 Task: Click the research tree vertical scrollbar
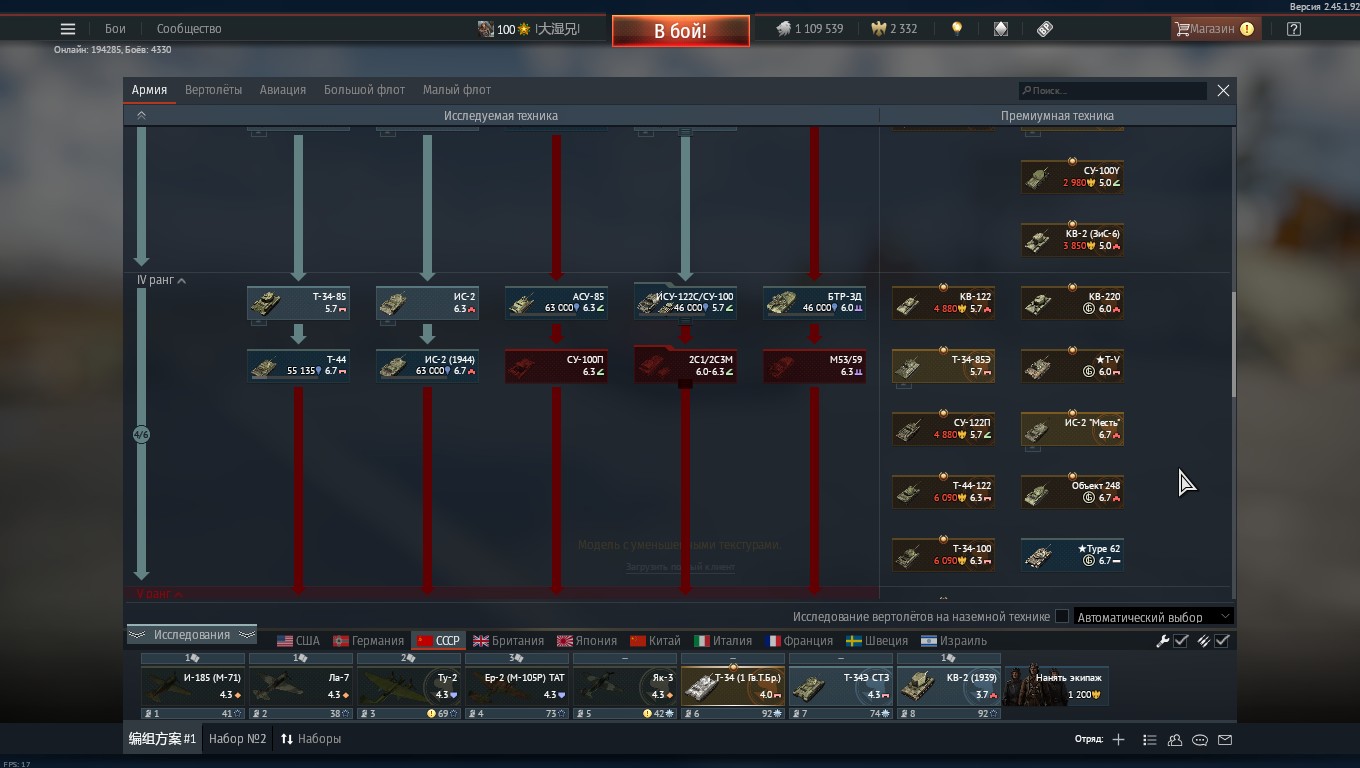1233,343
